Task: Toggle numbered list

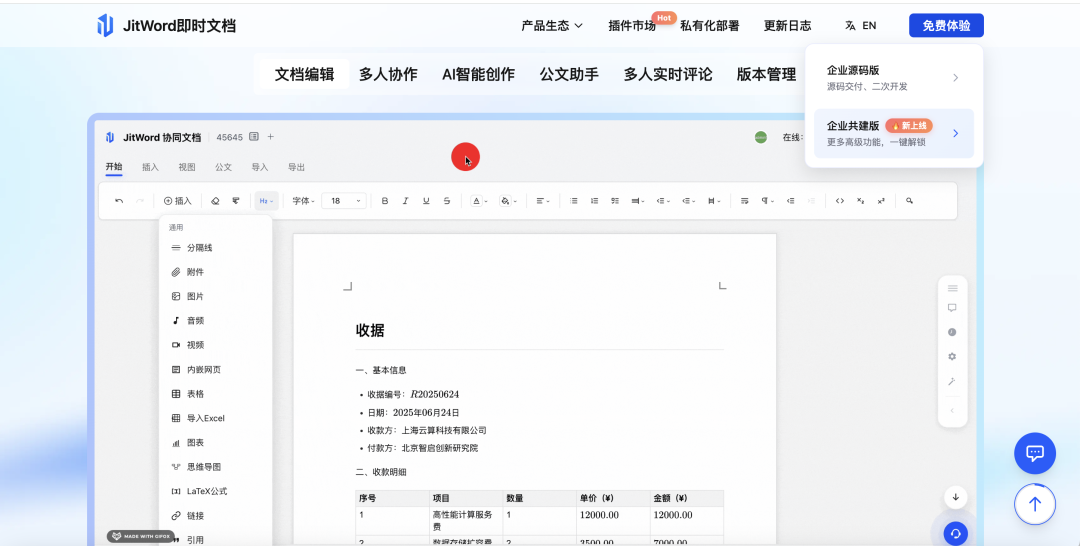Action: coord(594,201)
